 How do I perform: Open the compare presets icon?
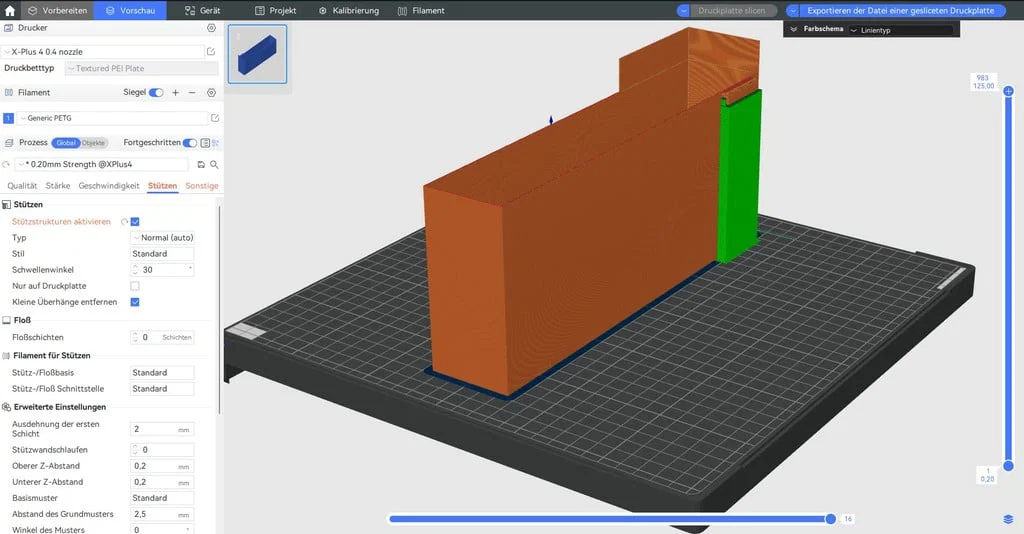click(x=216, y=142)
